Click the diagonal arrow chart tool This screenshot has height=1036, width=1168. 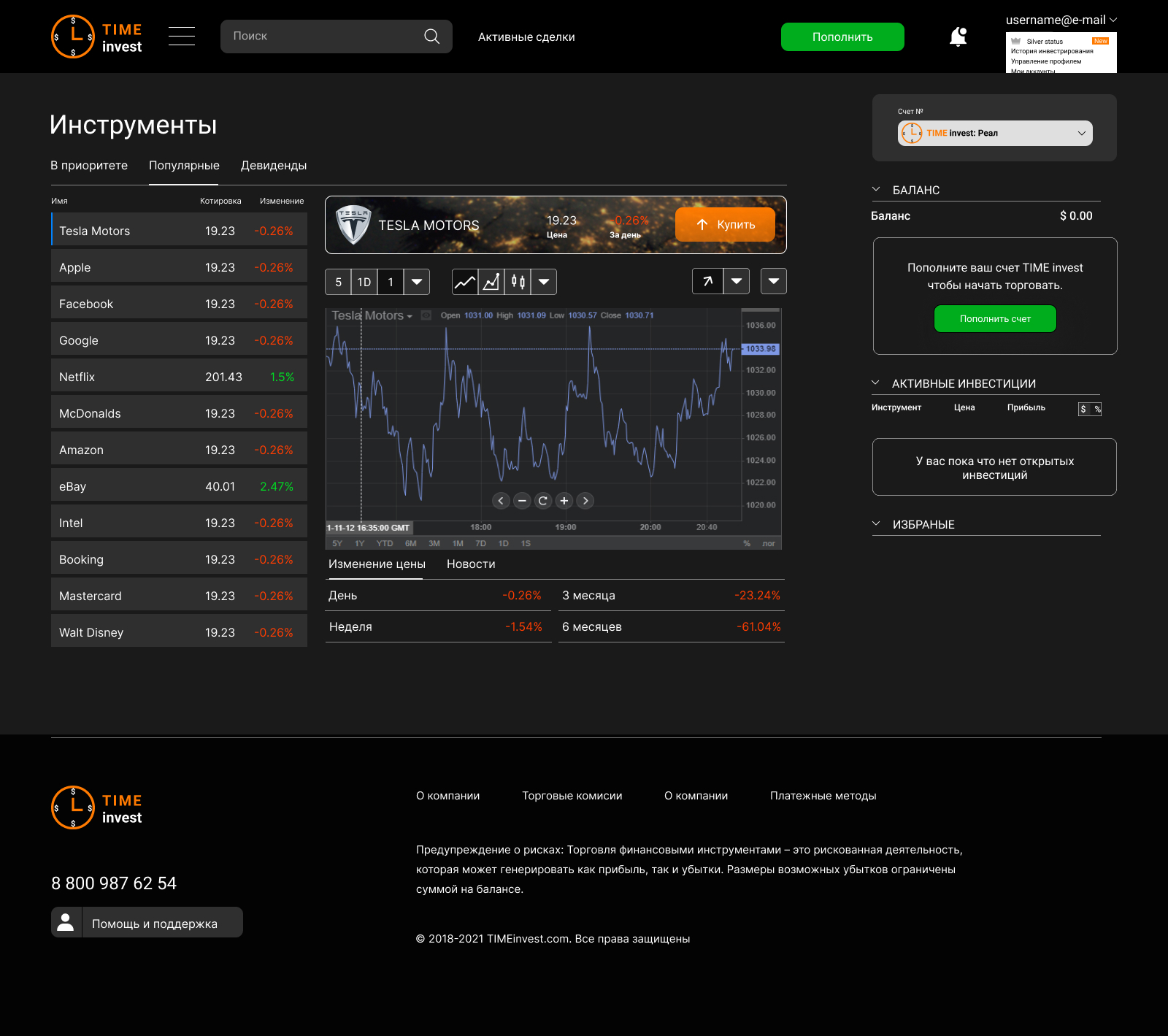tap(707, 281)
